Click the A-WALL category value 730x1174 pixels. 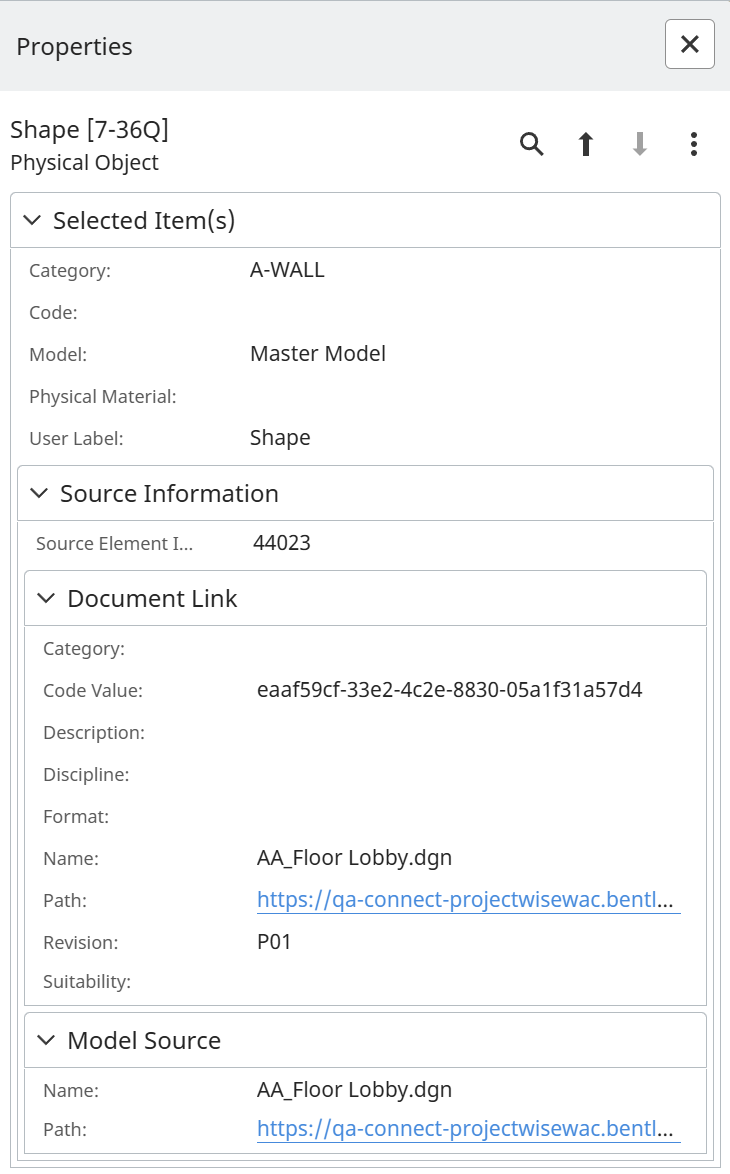click(287, 270)
